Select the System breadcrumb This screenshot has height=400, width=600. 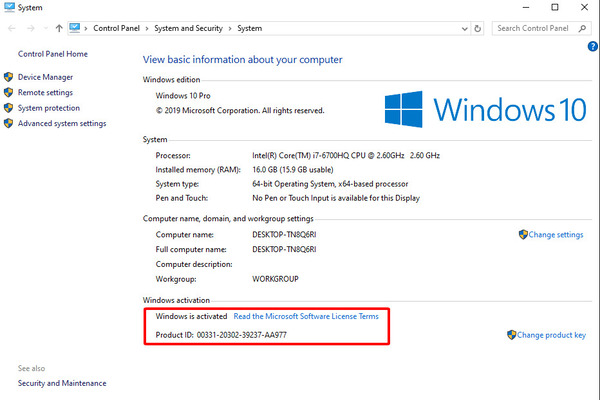[249, 28]
